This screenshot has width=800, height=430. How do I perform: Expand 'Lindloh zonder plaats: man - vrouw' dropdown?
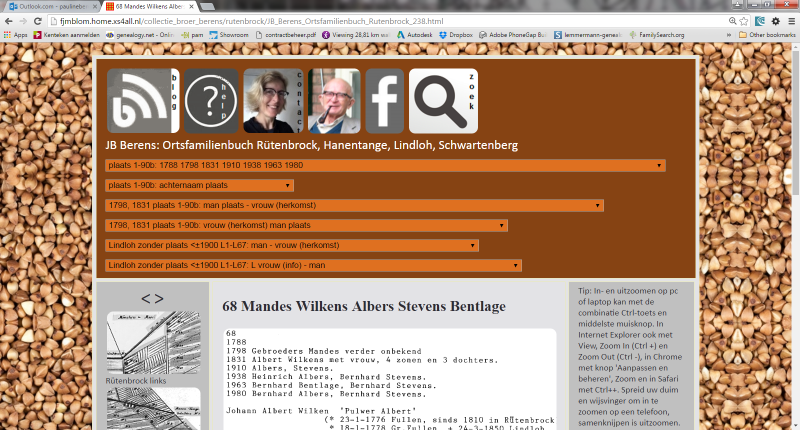click(x=292, y=245)
